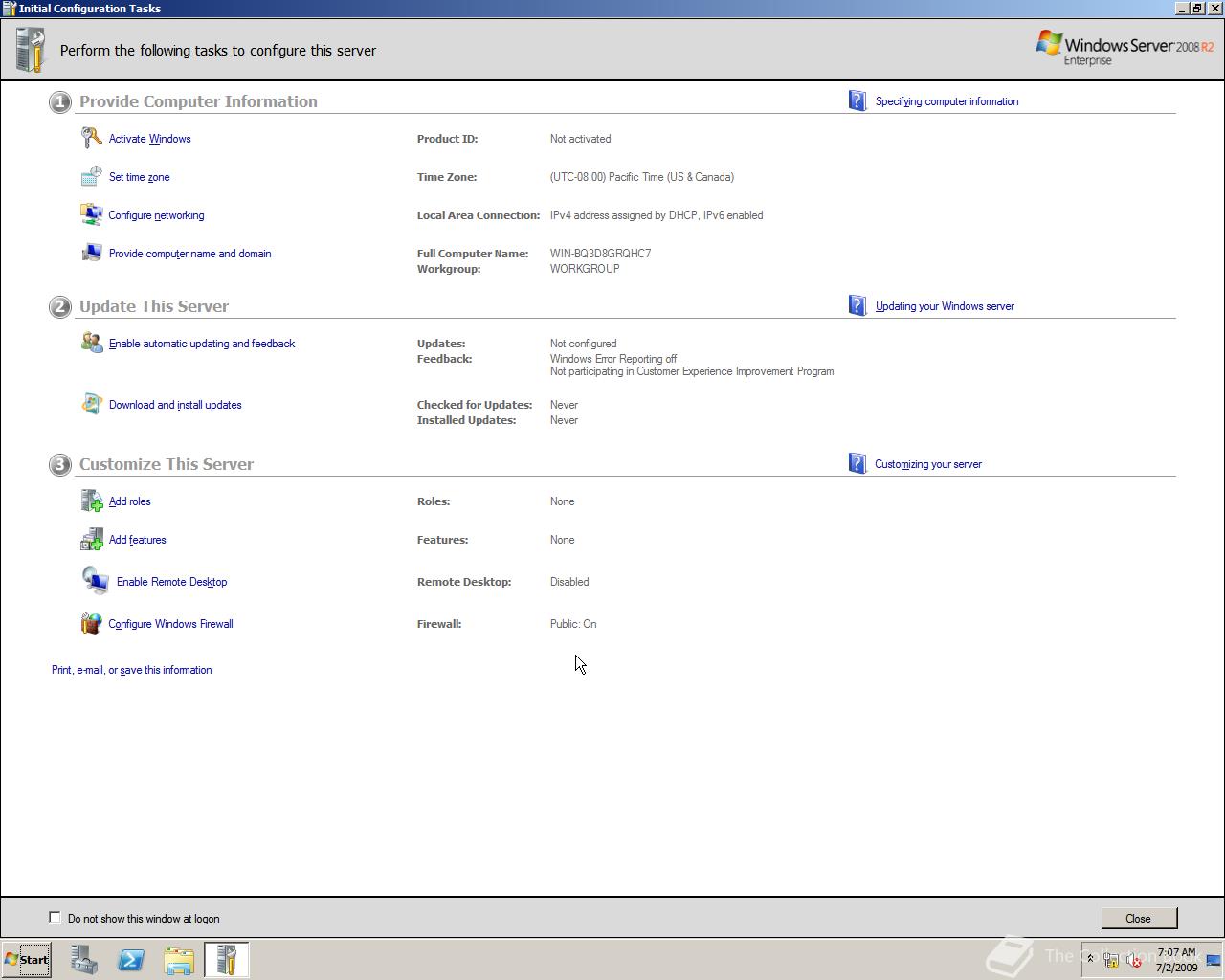This screenshot has height=980, width=1225.
Task: Open Specifying computer information help link
Action: click(947, 101)
